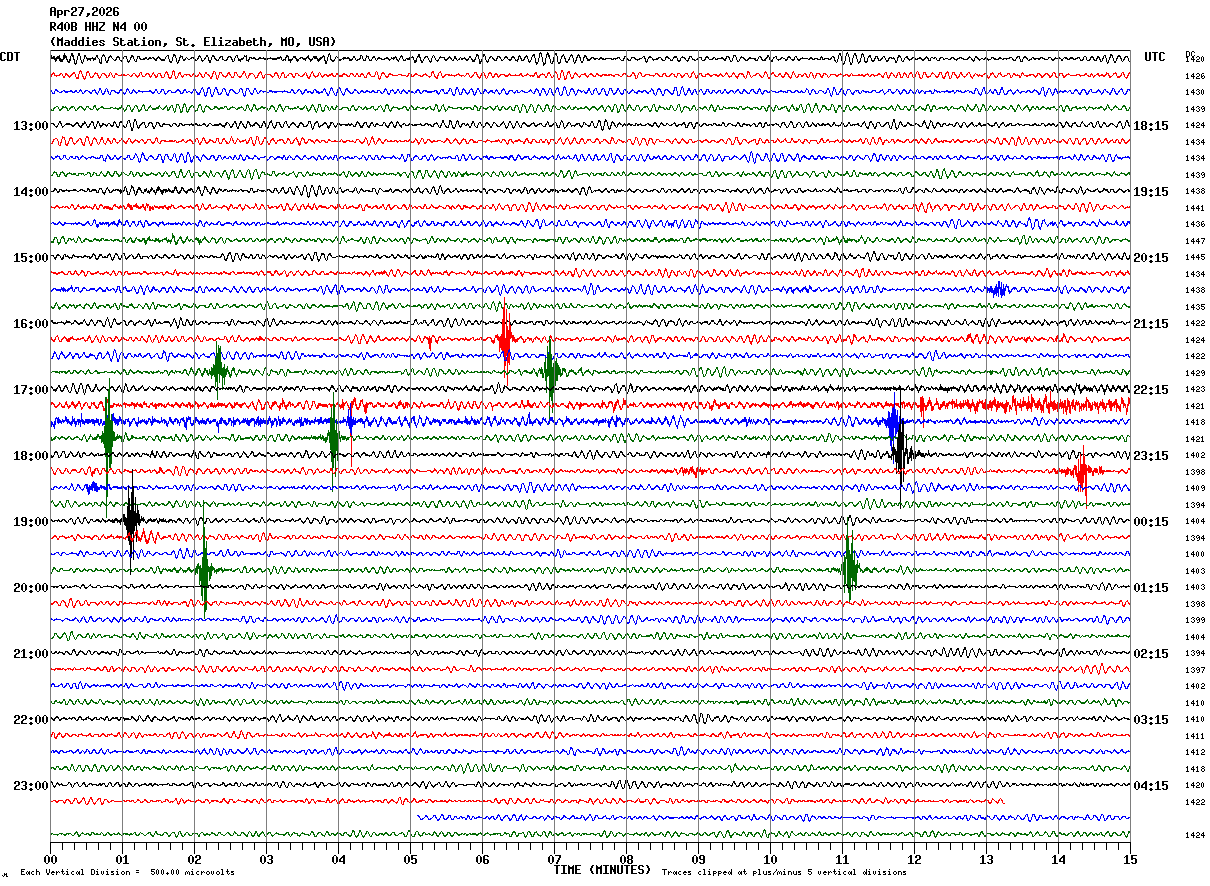Image resolution: width=1210 pixels, height=886 pixels.
Task: Select the 22:00 CDT row label
Action: pyautogui.click(x=31, y=720)
